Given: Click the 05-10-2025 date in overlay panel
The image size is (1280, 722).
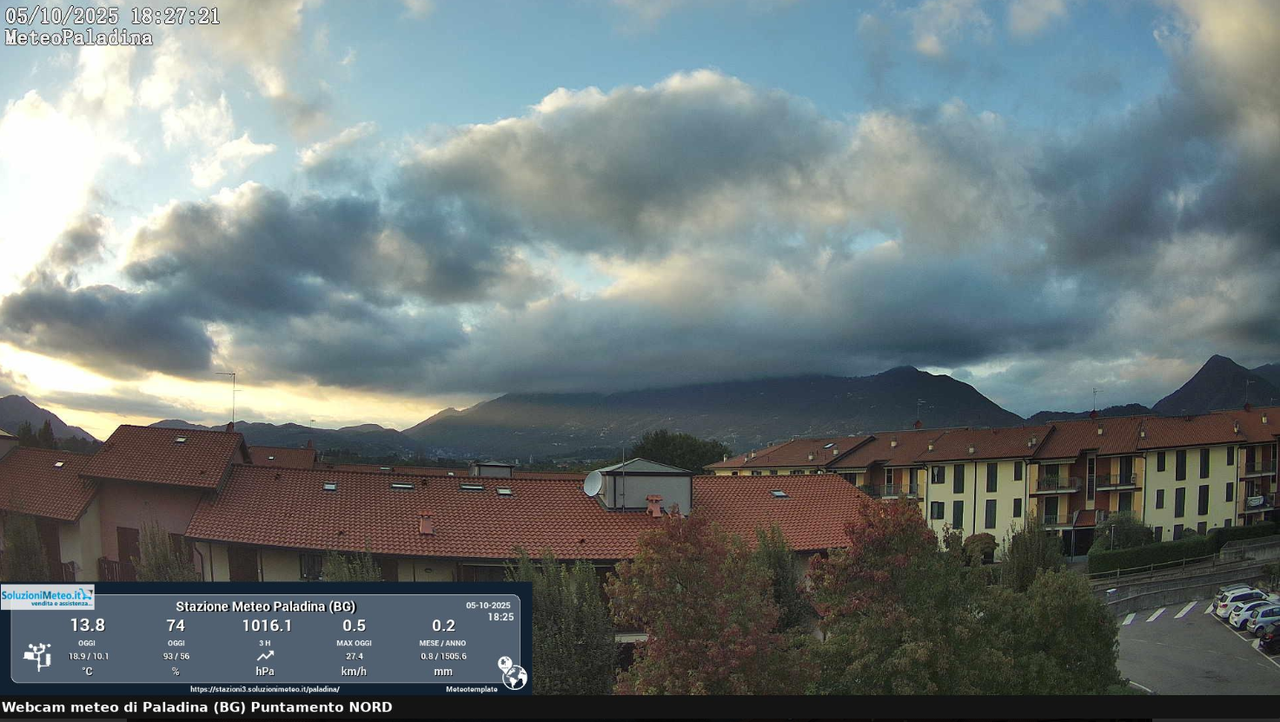Looking at the screenshot, I should (x=488, y=605).
